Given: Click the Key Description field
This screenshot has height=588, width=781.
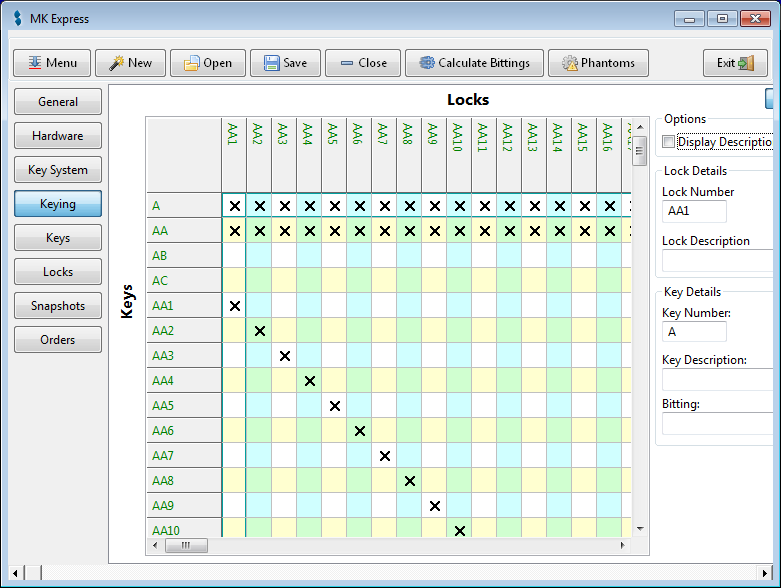Looking at the screenshot, I should point(717,379).
